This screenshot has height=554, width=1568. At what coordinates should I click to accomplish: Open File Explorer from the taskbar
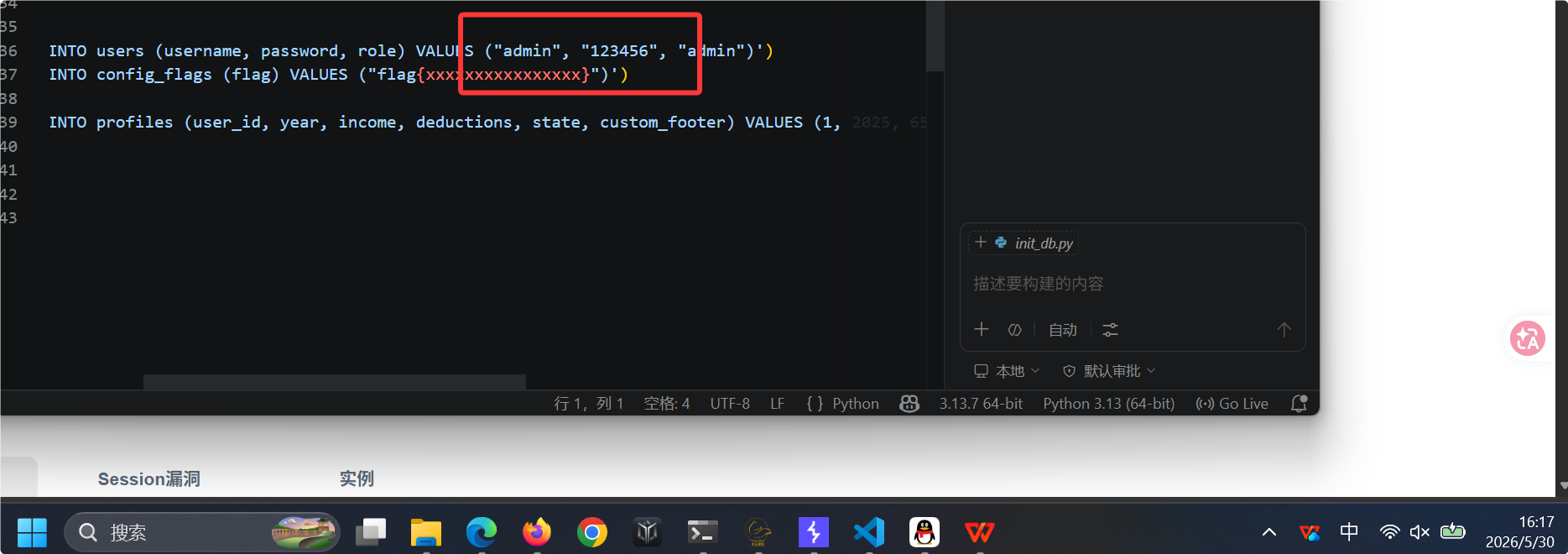[426, 532]
